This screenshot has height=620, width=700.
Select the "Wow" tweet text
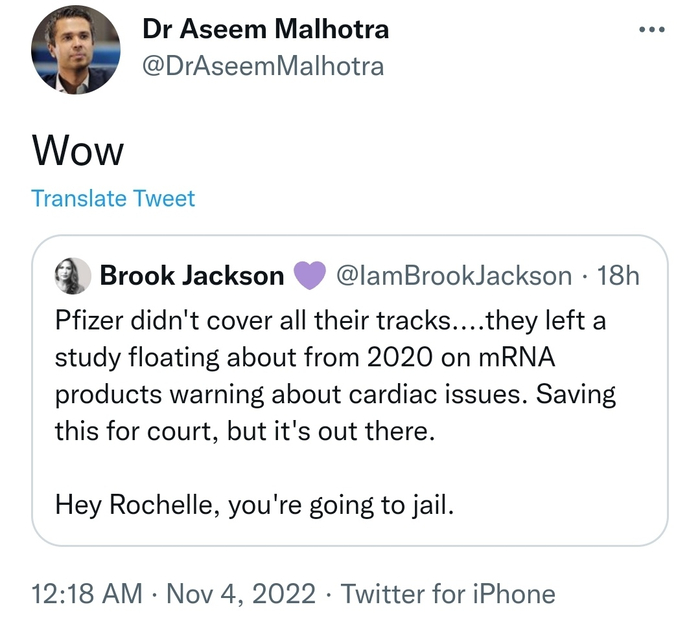point(78,151)
